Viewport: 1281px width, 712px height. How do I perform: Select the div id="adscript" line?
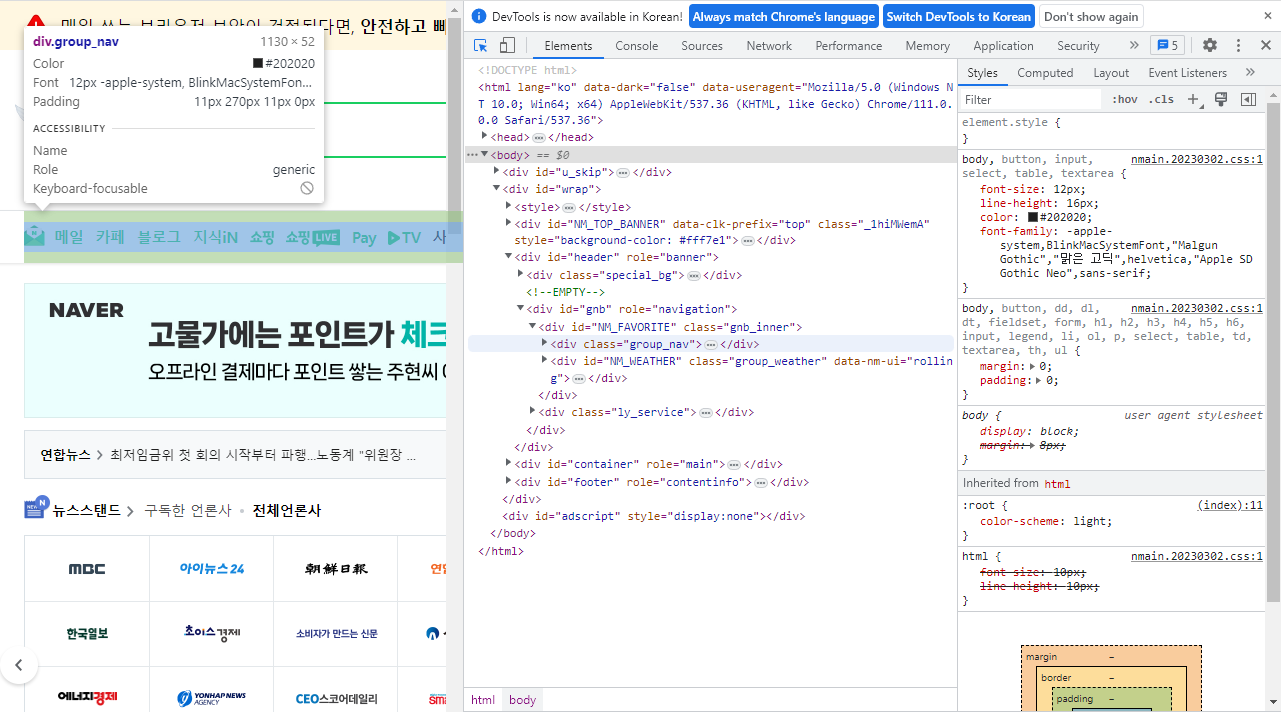tap(653, 516)
